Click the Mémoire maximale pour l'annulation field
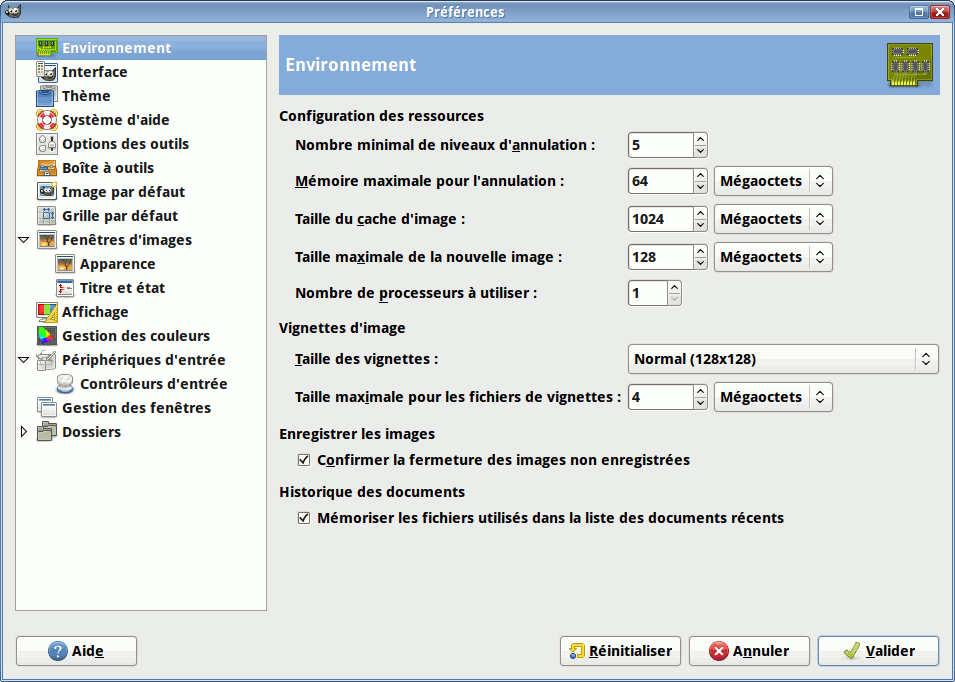This screenshot has height=682, width=955. [661, 181]
